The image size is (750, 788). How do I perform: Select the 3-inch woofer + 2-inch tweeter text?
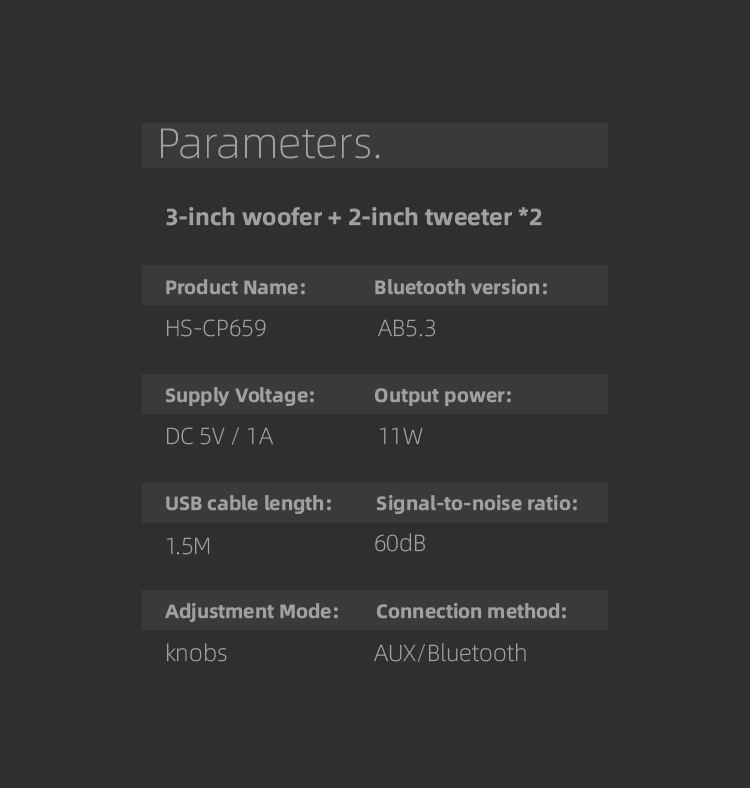[339, 218]
